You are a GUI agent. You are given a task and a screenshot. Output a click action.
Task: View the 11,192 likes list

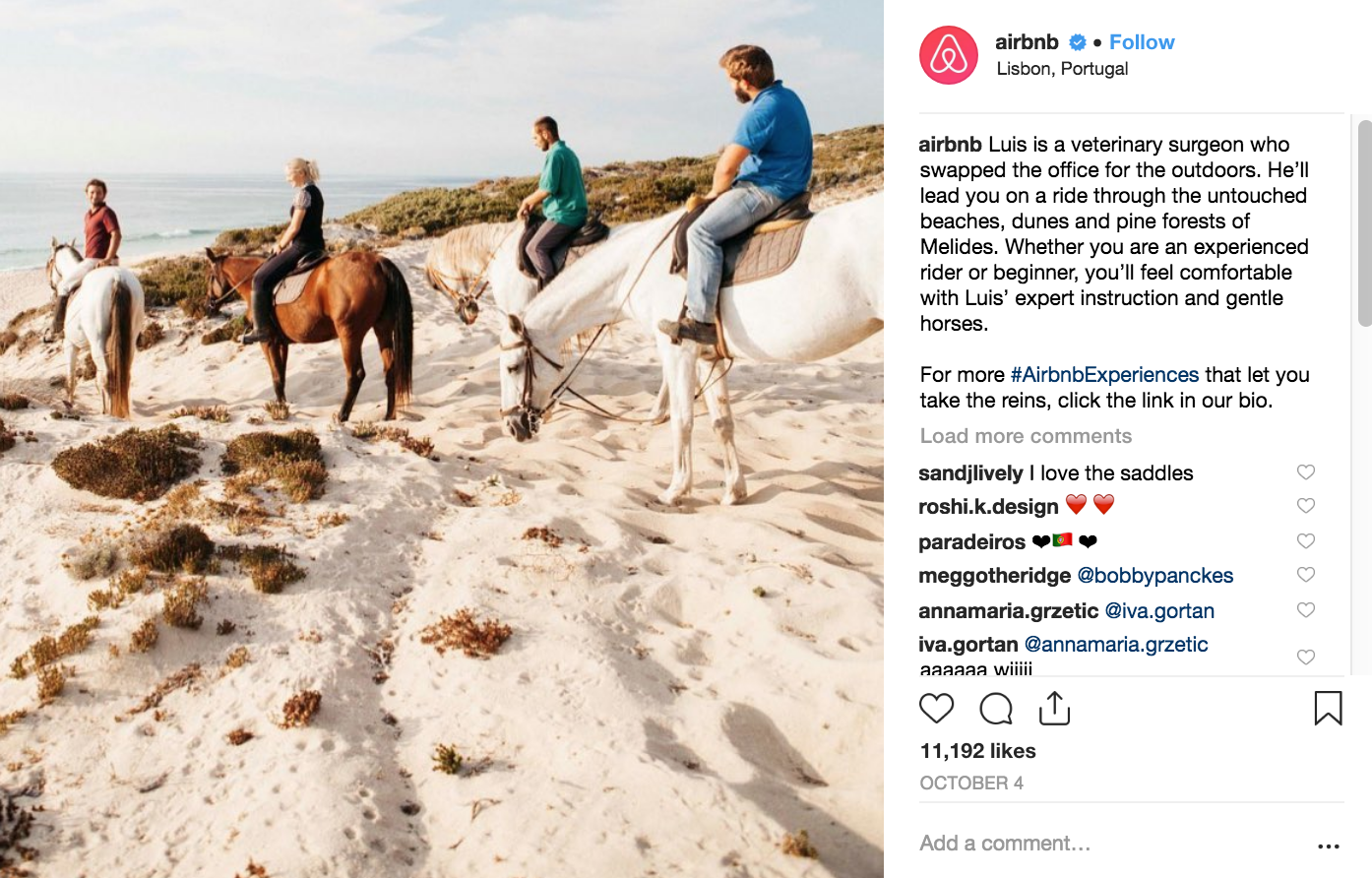click(977, 751)
